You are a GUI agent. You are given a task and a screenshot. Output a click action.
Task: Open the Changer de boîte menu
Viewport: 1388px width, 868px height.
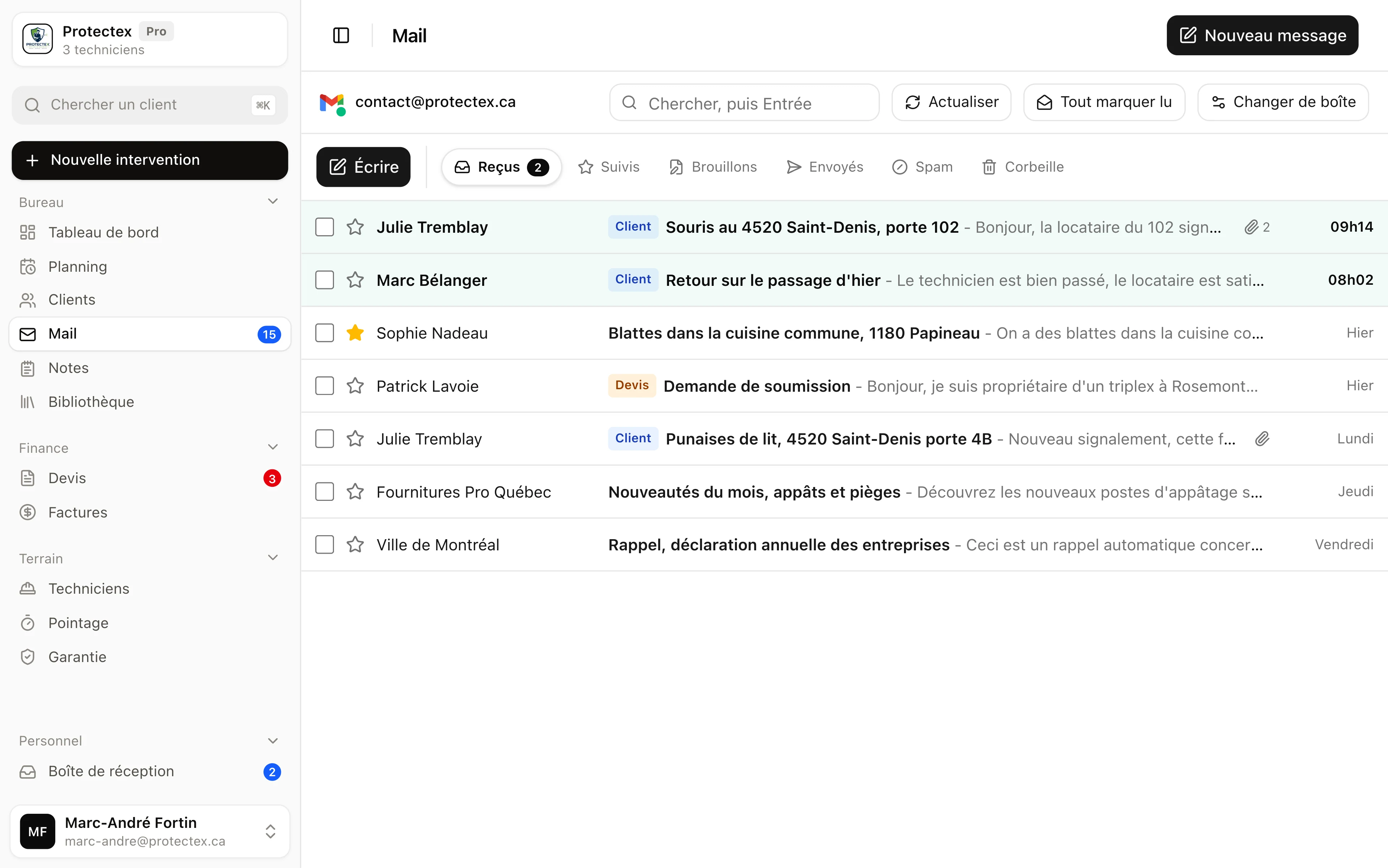[x=1283, y=102]
